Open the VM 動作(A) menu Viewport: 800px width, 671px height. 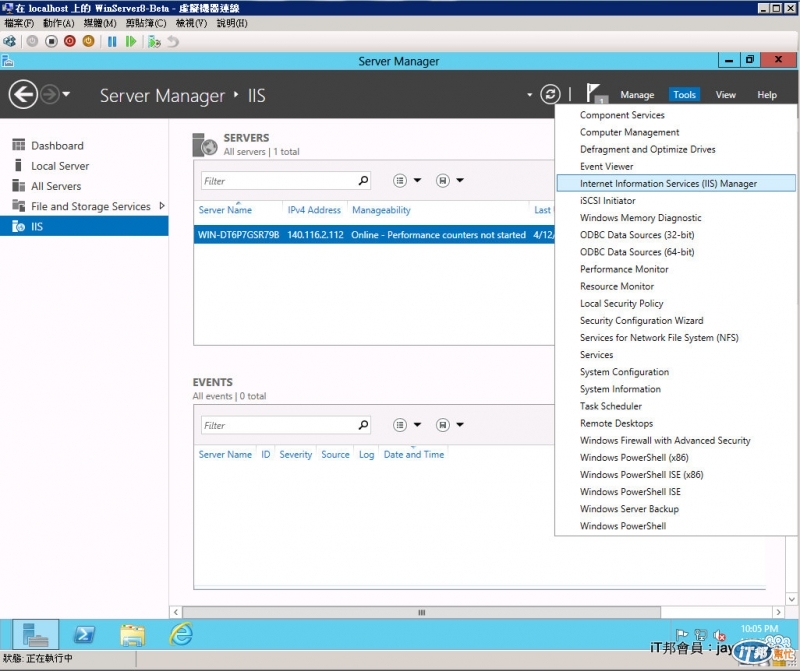click(58, 23)
